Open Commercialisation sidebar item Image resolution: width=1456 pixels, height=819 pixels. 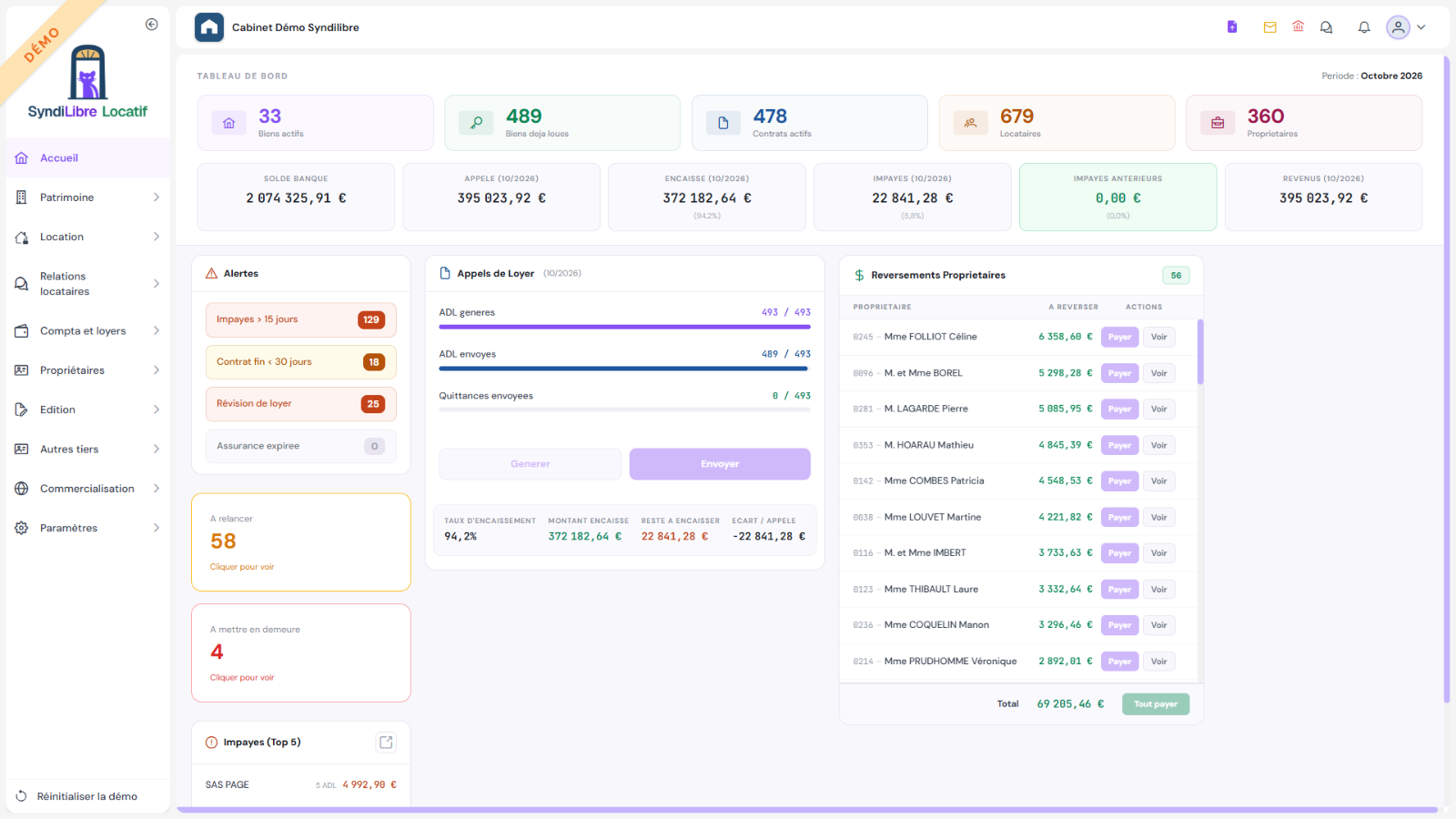pos(87,489)
